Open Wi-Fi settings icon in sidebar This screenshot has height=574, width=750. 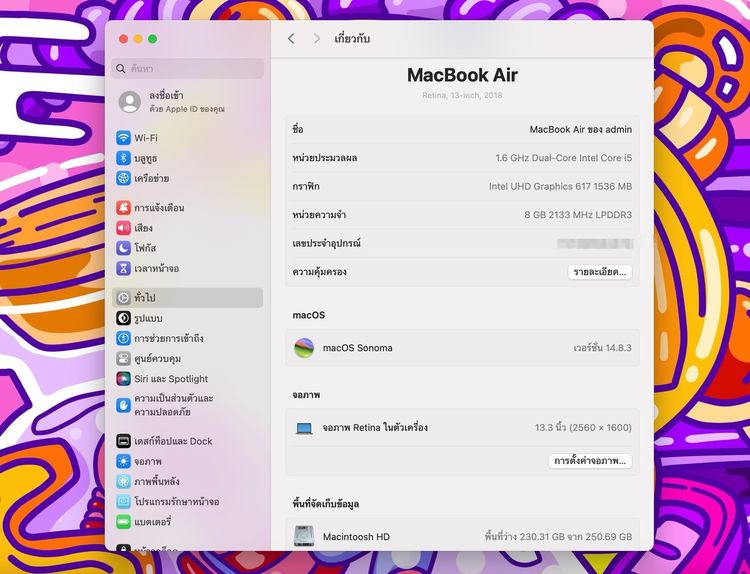[x=123, y=138]
